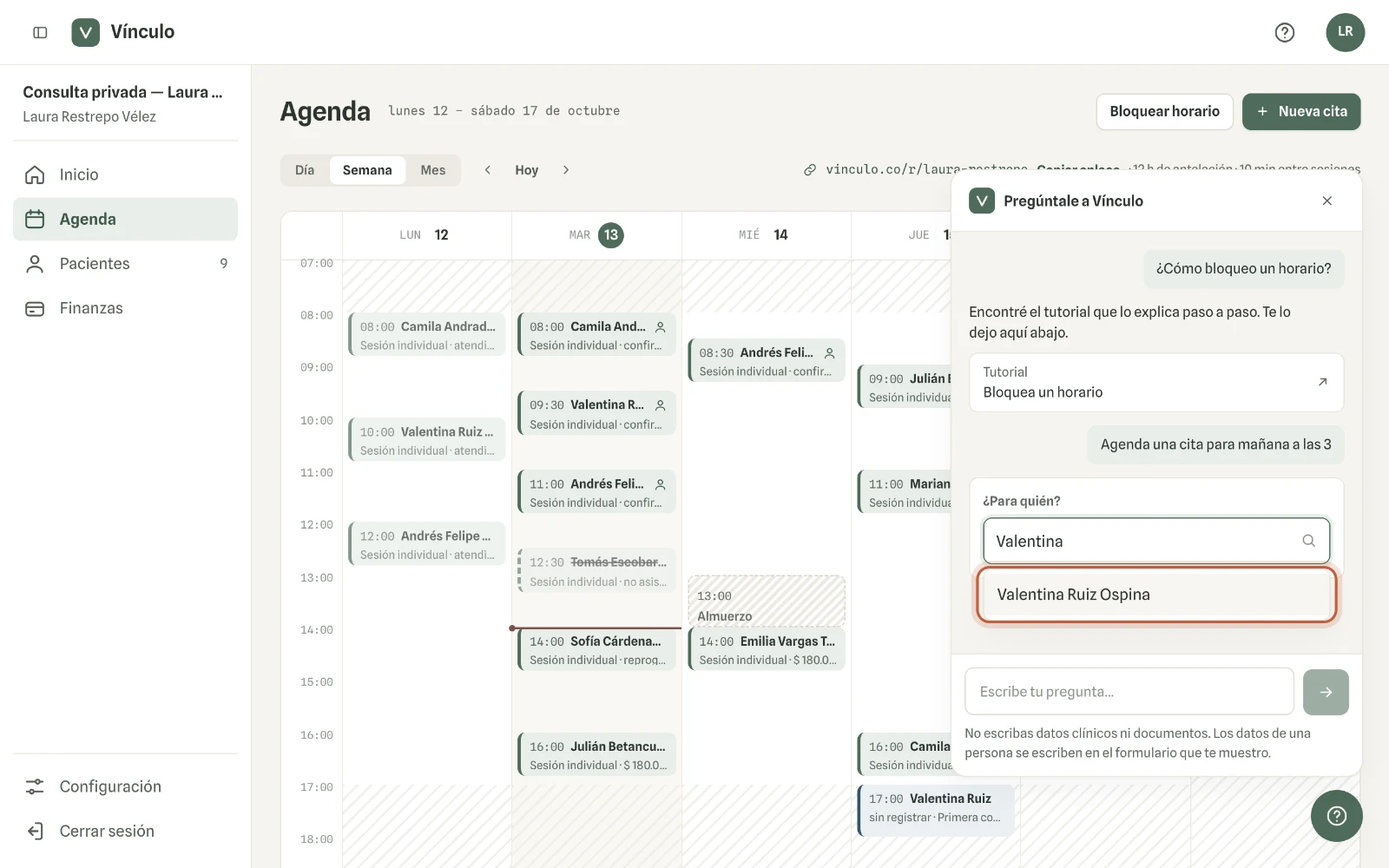The image size is (1389, 868).
Task: Open help via the top question-mark icon
Action: point(1284,32)
